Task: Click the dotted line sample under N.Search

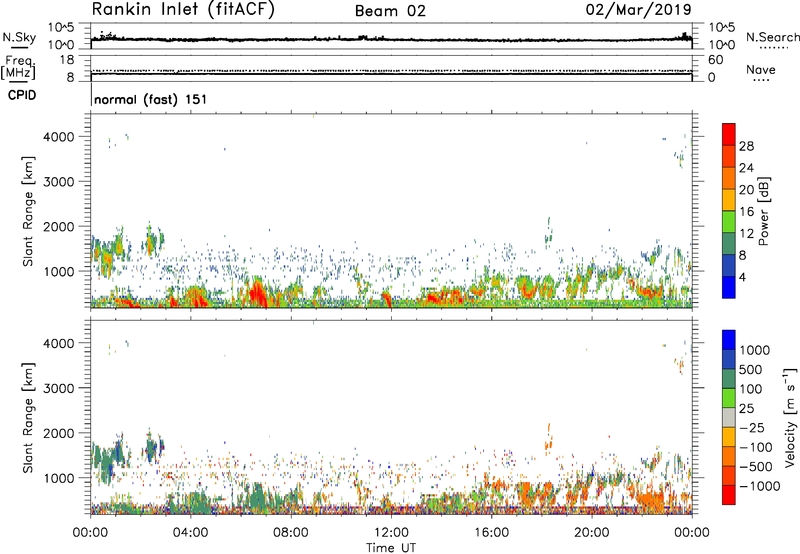Action: [773, 47]
